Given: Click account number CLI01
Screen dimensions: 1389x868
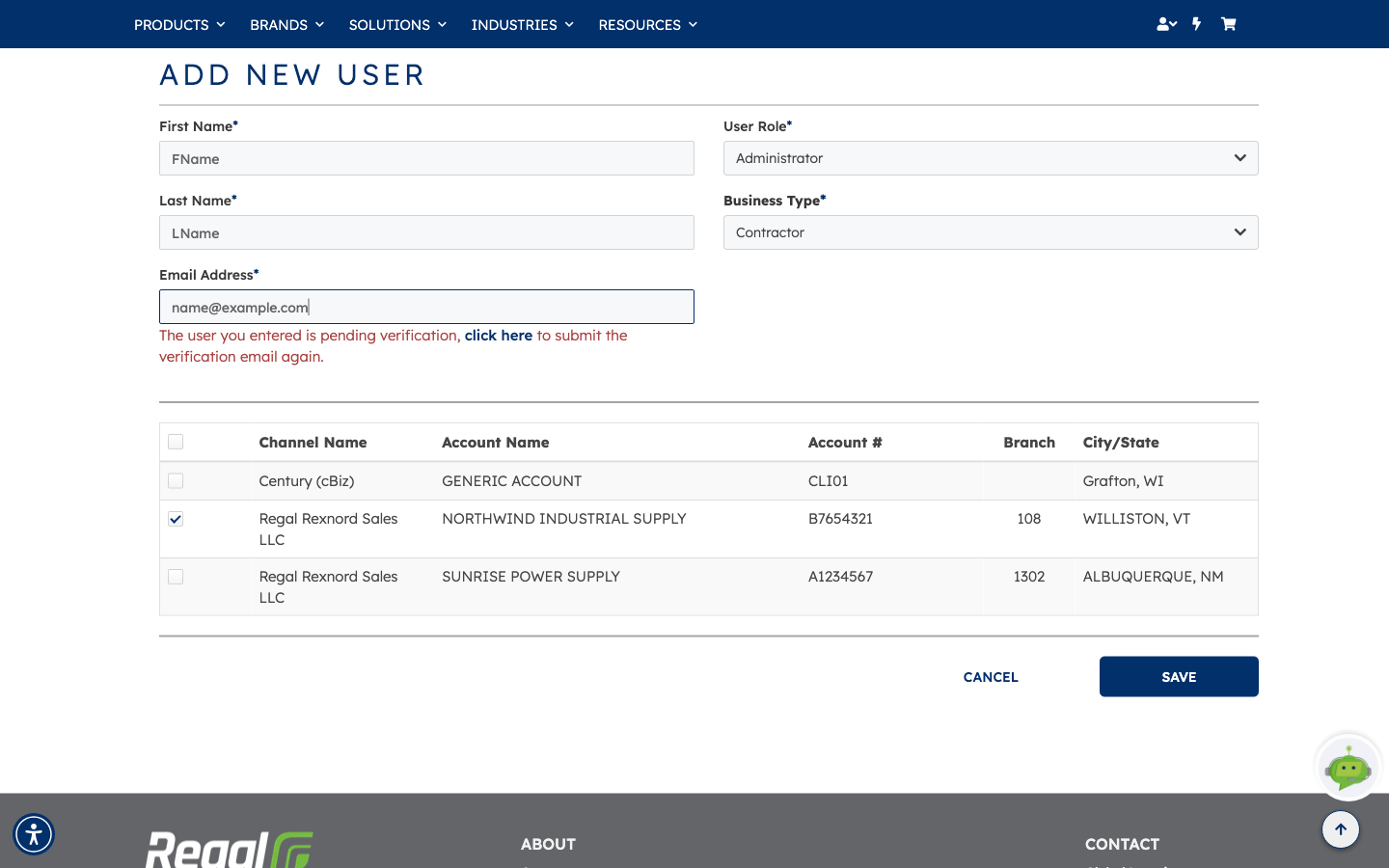Looking at the screenshot, I should (828, 480).
